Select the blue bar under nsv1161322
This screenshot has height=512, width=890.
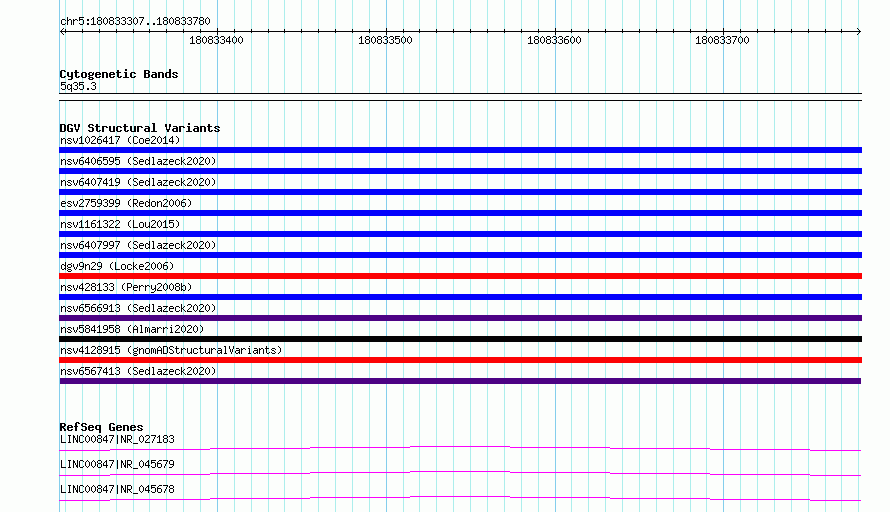pyautogui.click(x=460, y=234)
